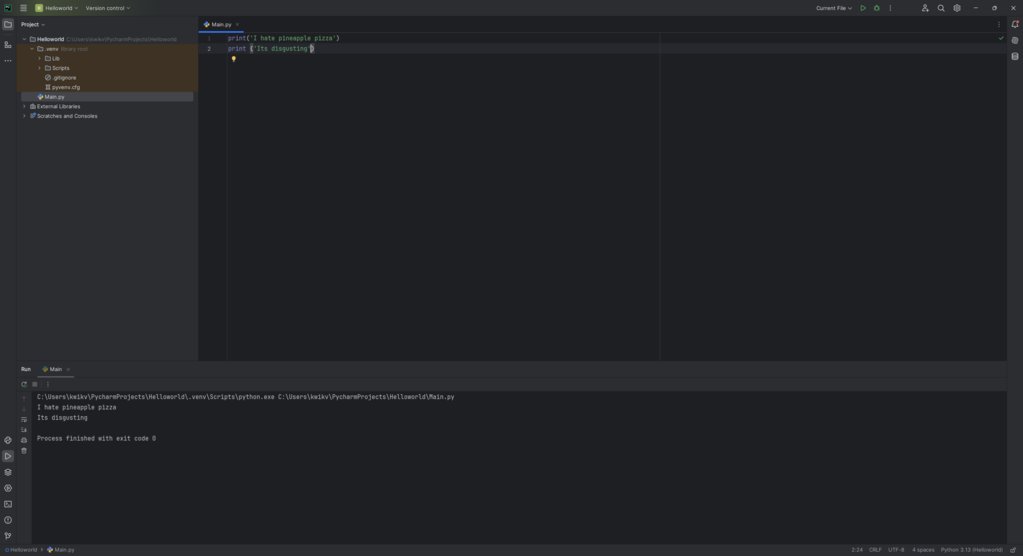Open the Current File run configuration dropdown
Screen dimensions: 1023x556
click(834, 8)
